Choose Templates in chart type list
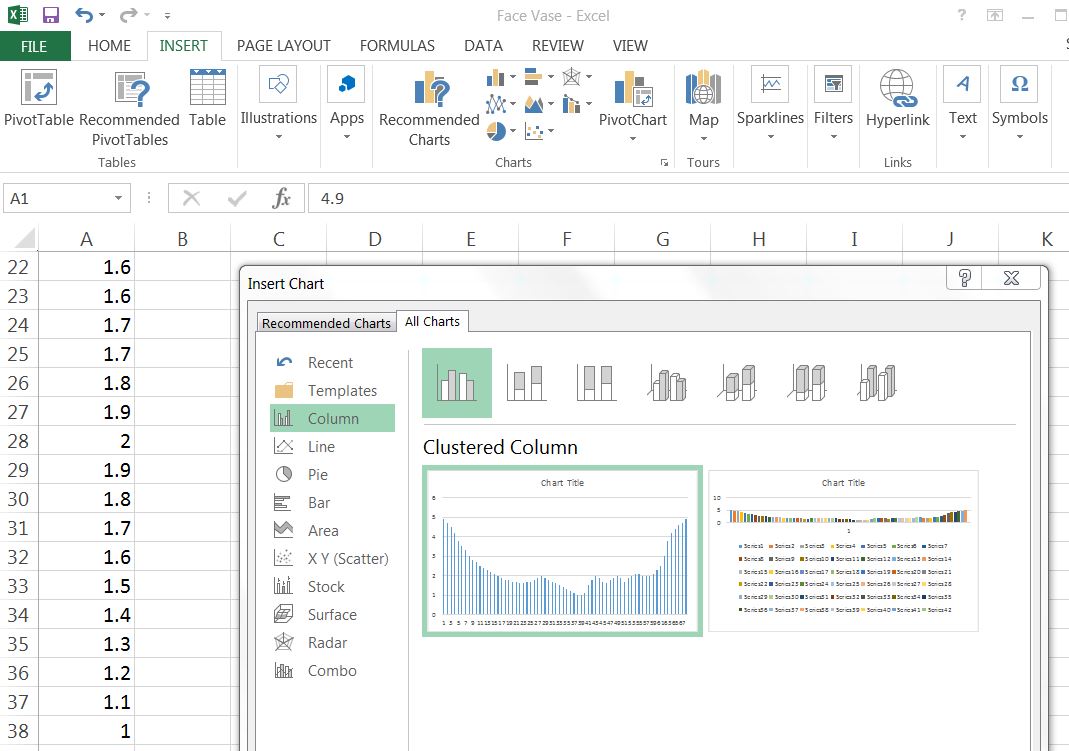The height and width of the screenshot is (751, 1069). point(332,390)
